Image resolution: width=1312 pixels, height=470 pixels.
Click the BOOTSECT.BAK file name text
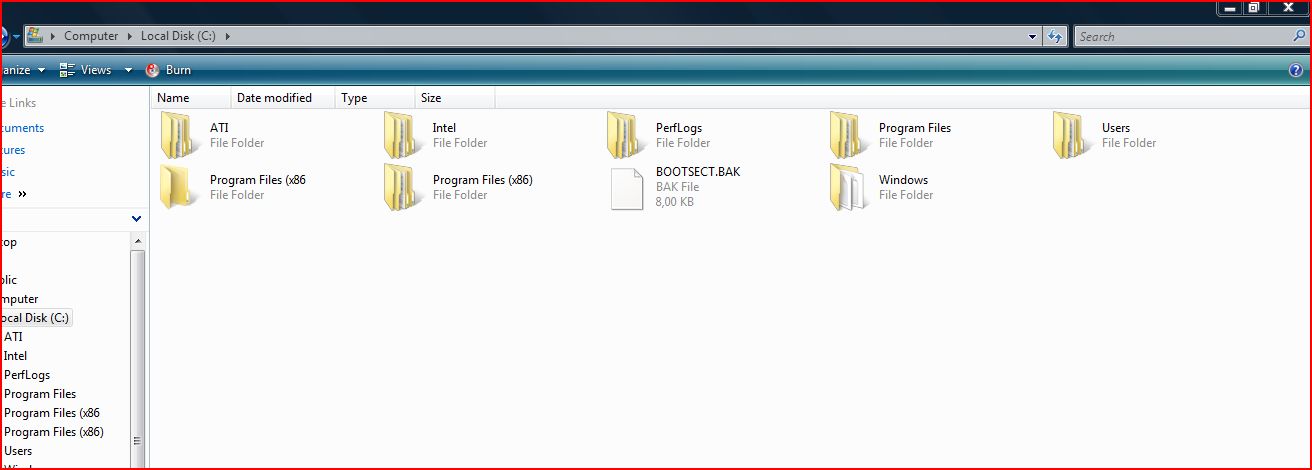point(698,172)
